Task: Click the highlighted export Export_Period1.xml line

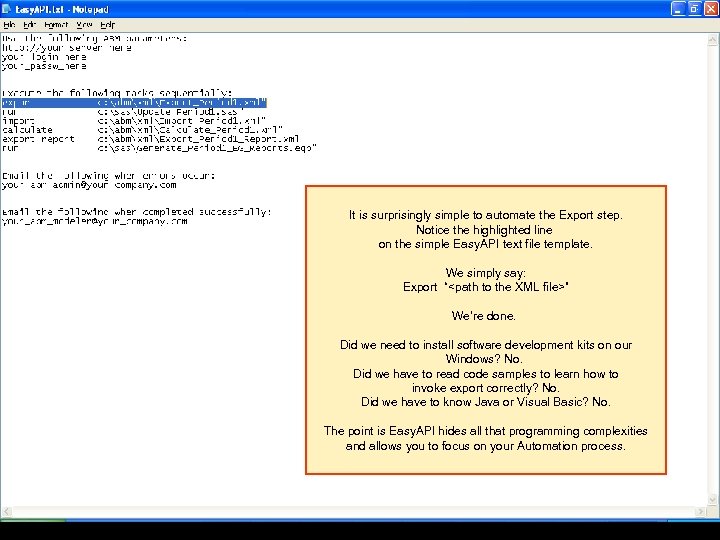Action: point(134,102)
